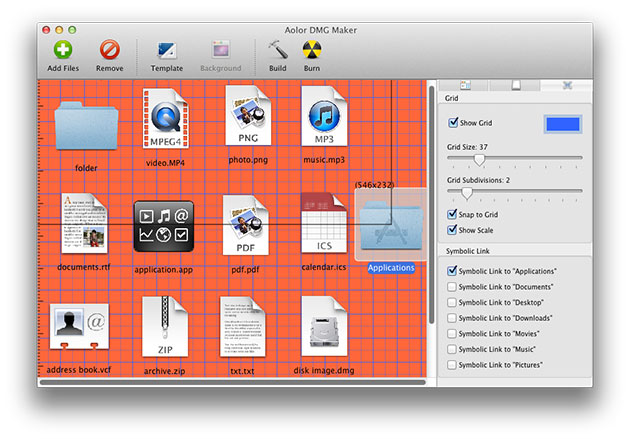This screenshot has width=630, height=439.
Task: Click the Add Files toolbar button
Action: [x=64, y=50]
